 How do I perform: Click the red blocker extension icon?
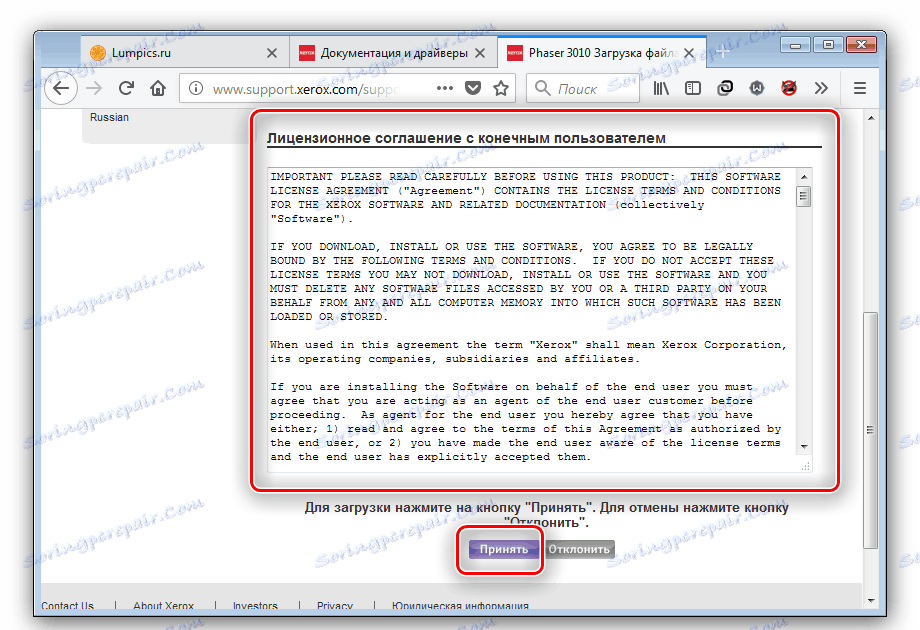(x=789, y=88)
